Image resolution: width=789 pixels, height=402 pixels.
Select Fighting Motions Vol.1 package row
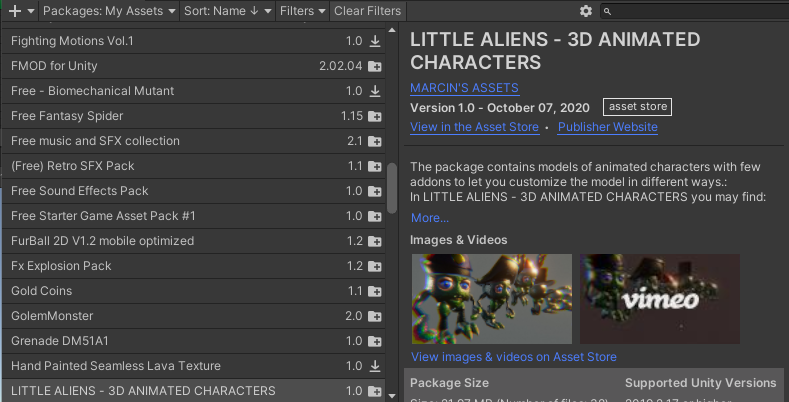point(194,41)
